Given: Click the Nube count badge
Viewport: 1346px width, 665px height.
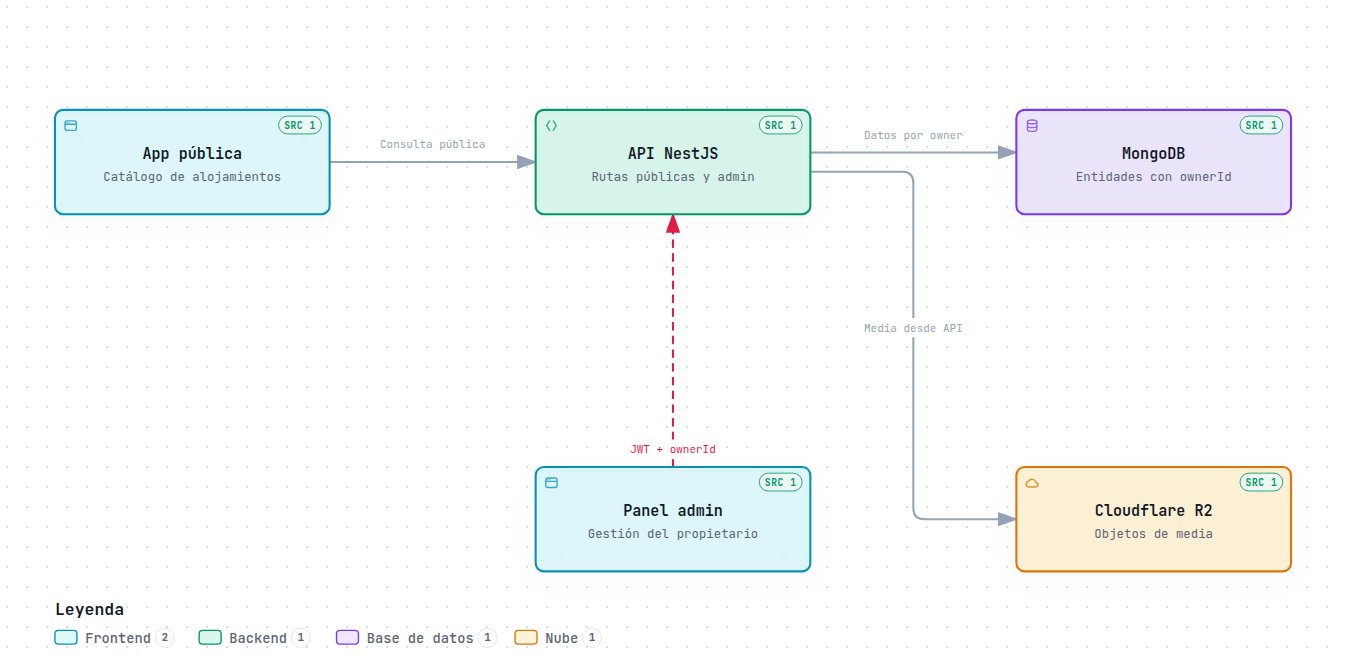Looking at the screenshot, I should pyautogui.click(x=592, y=638).
